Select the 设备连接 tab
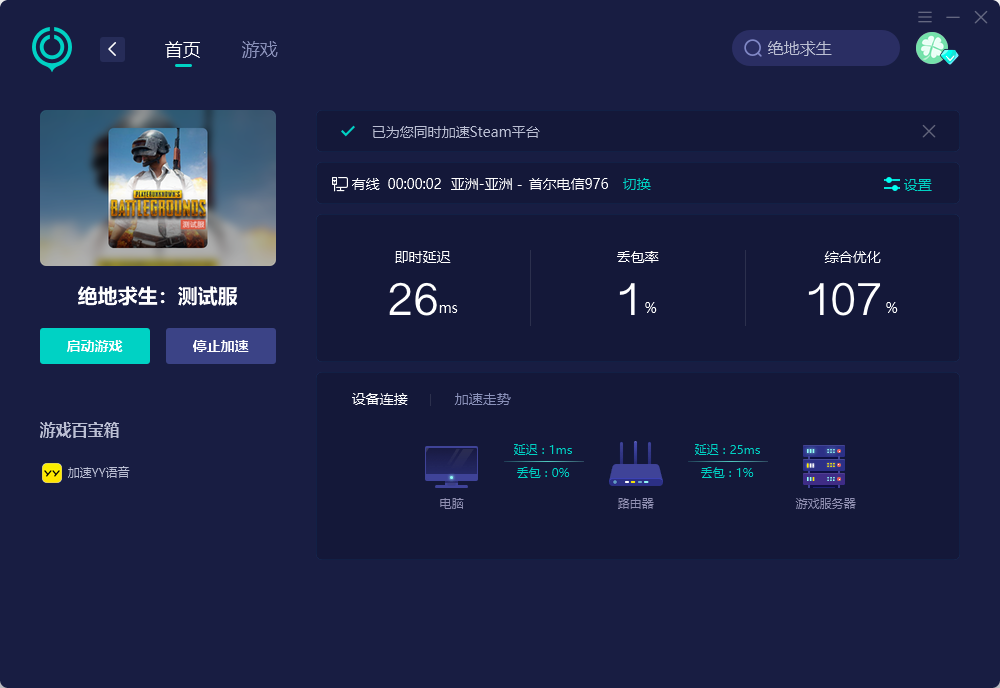 [x=379, y=399]
